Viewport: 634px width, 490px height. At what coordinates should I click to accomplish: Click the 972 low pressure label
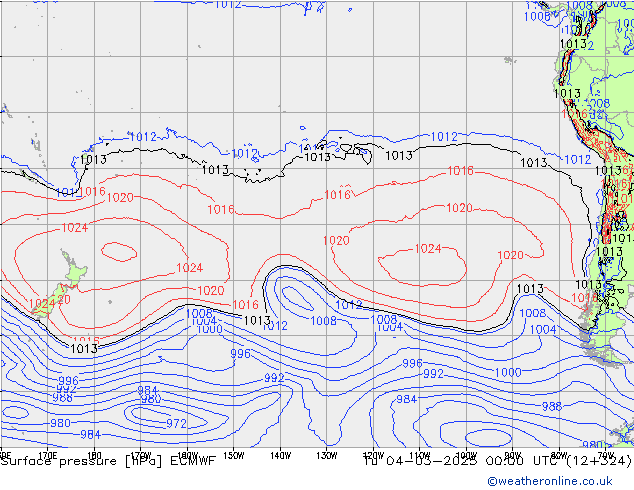pyautogui.click(x=177, y=423)
